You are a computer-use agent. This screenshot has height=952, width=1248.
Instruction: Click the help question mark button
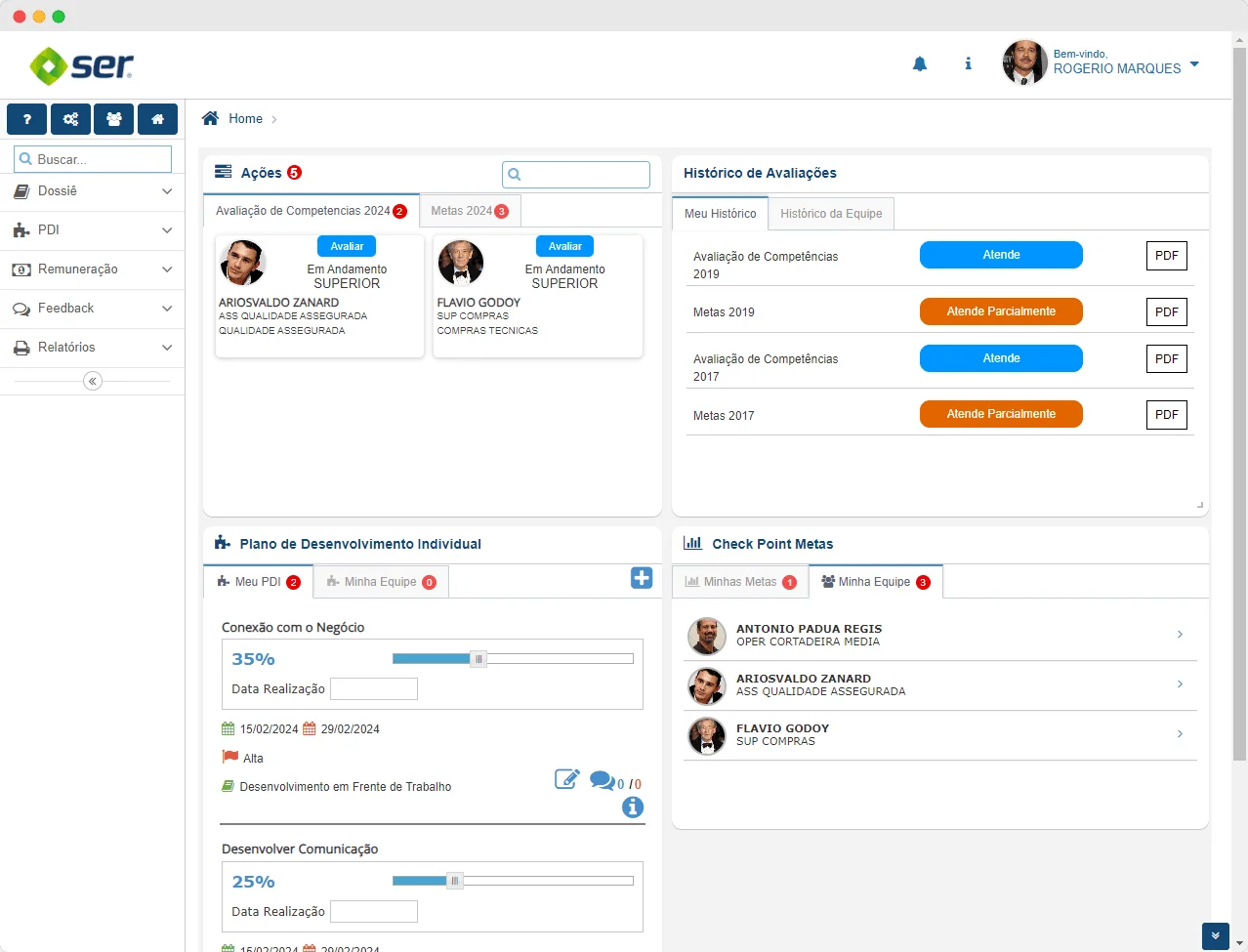coord(26,119)
